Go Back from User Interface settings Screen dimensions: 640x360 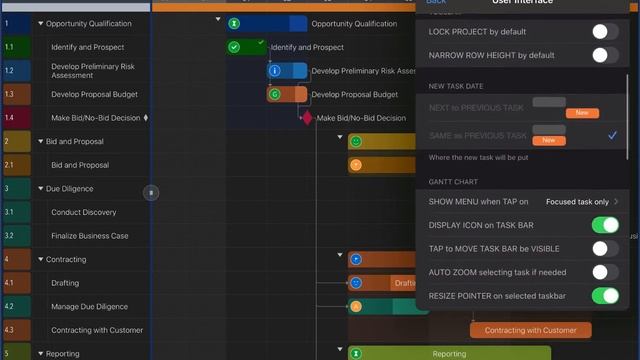click(436, 2)
